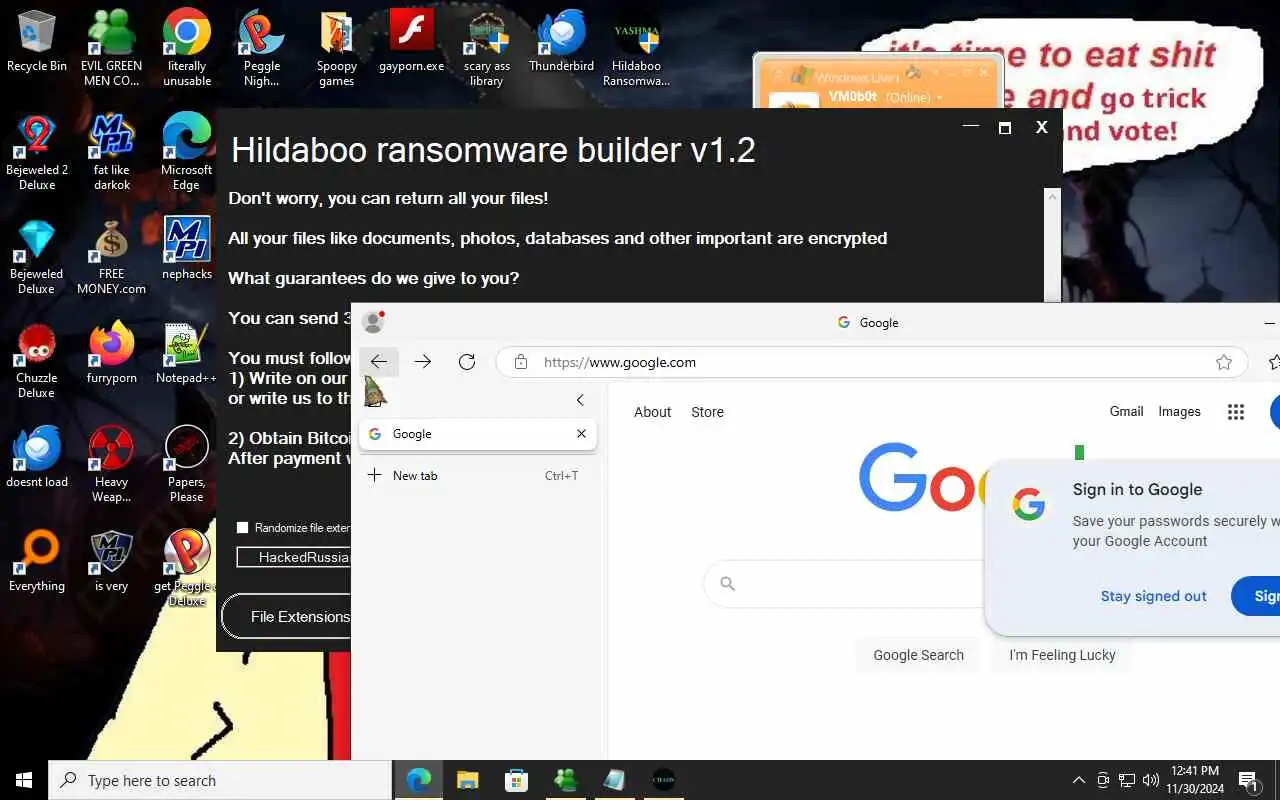Click the taskbar clock showing 12:41 PM
The image size is (1280, 800).
(1195, 780)
